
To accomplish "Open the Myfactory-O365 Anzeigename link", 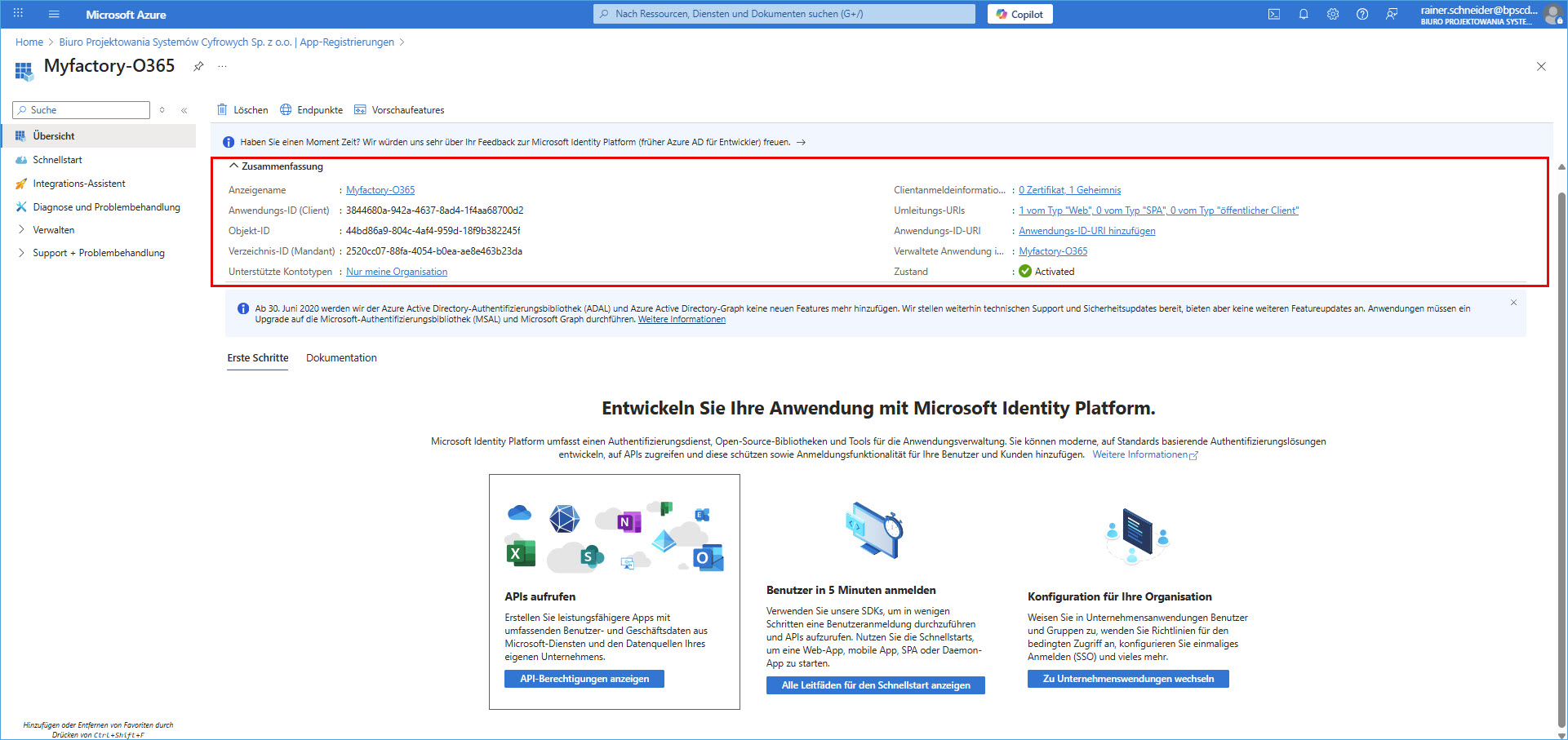I will tap(380, 190).
